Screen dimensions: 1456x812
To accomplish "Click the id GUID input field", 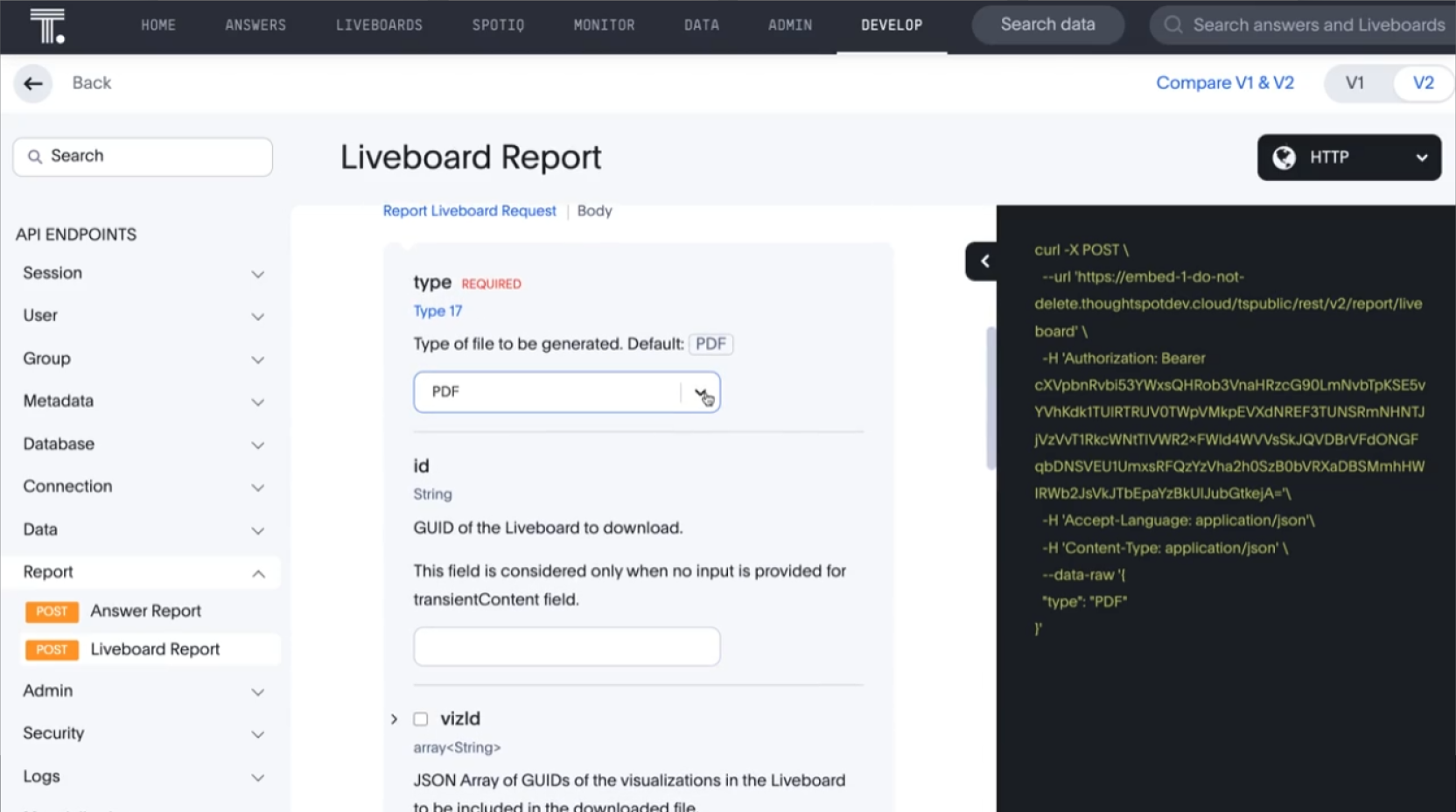I will [x=566, y=646].
